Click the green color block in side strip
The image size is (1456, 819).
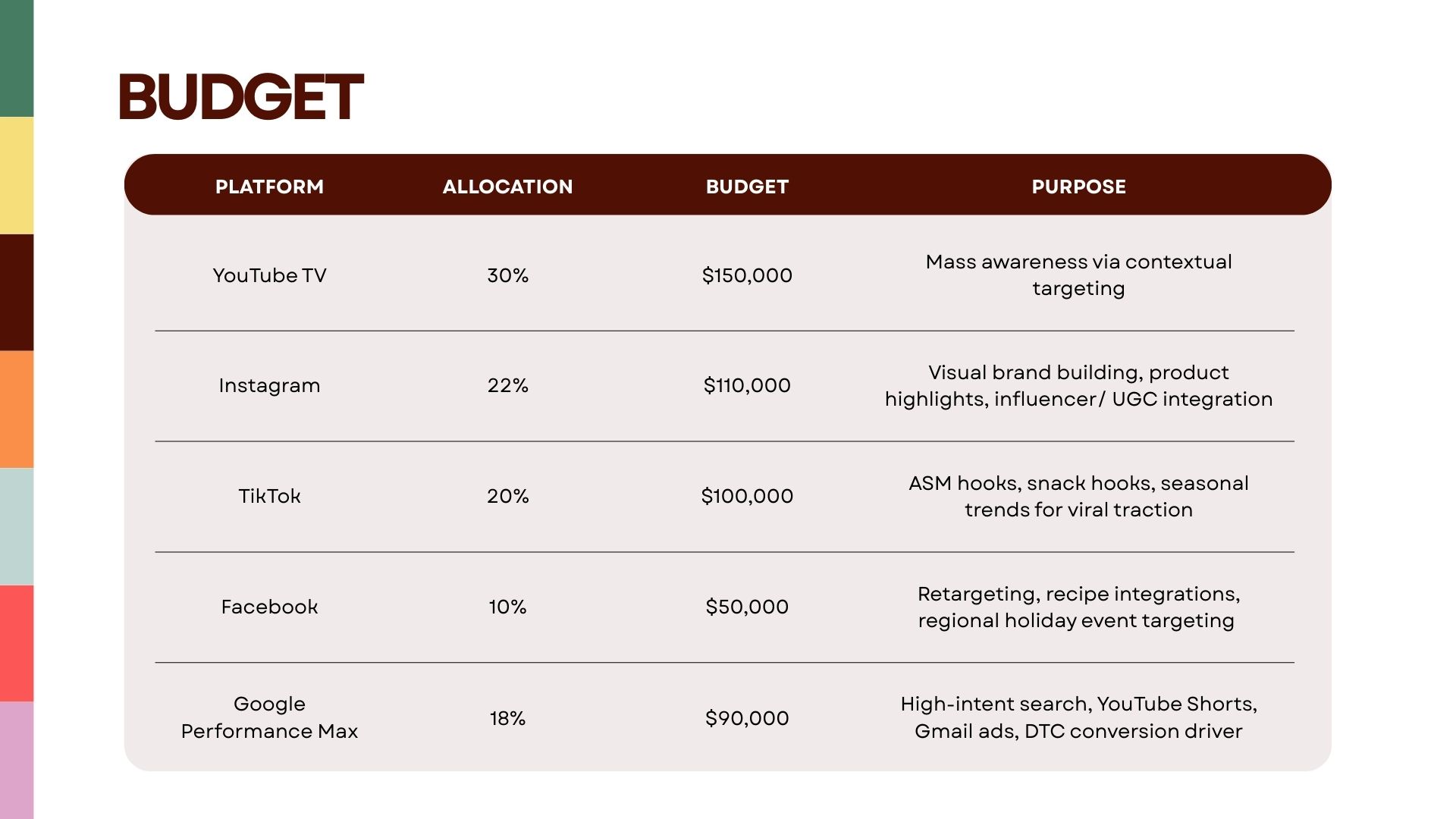[17, 58]
